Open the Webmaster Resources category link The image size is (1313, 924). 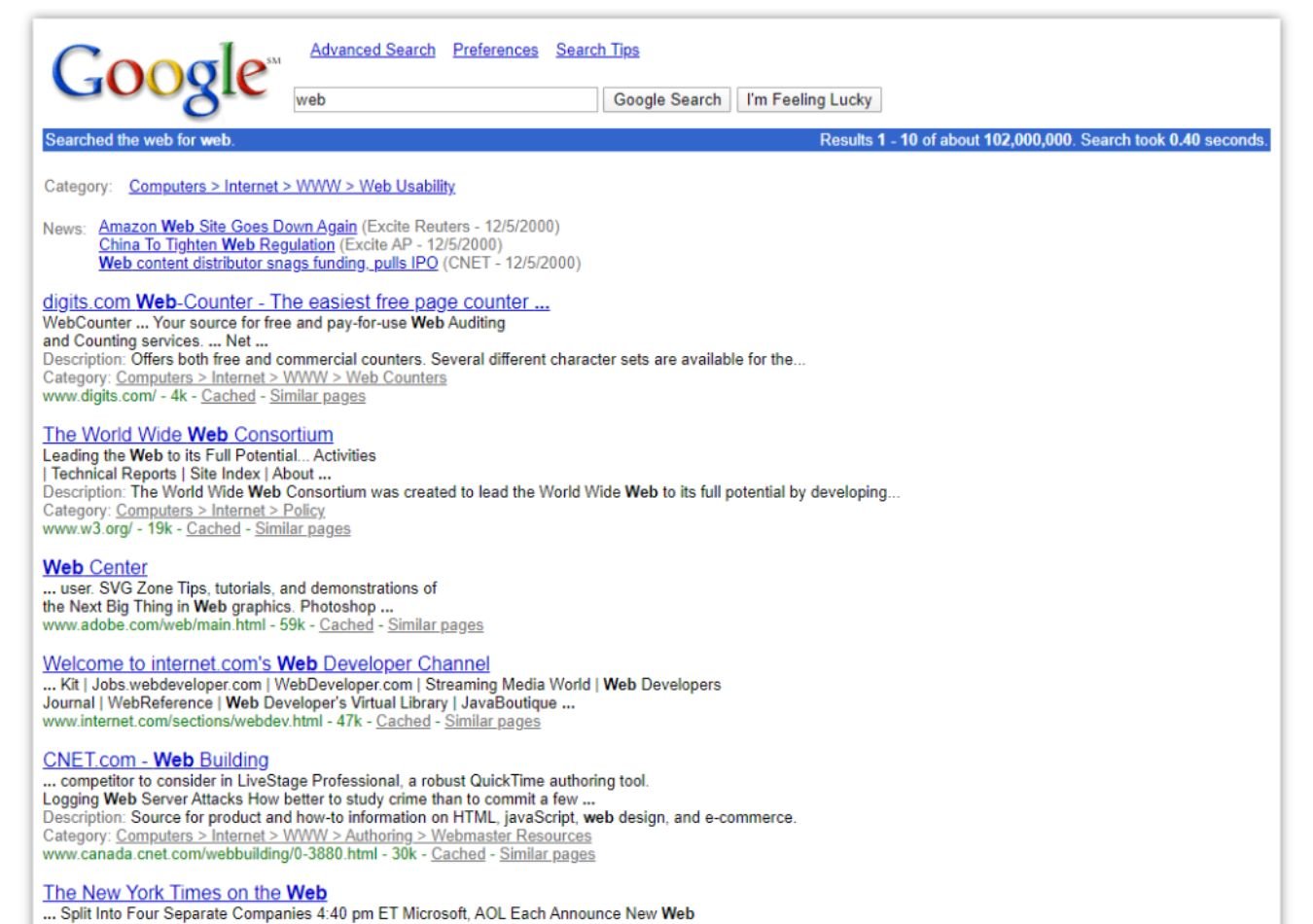coord(354,835)
